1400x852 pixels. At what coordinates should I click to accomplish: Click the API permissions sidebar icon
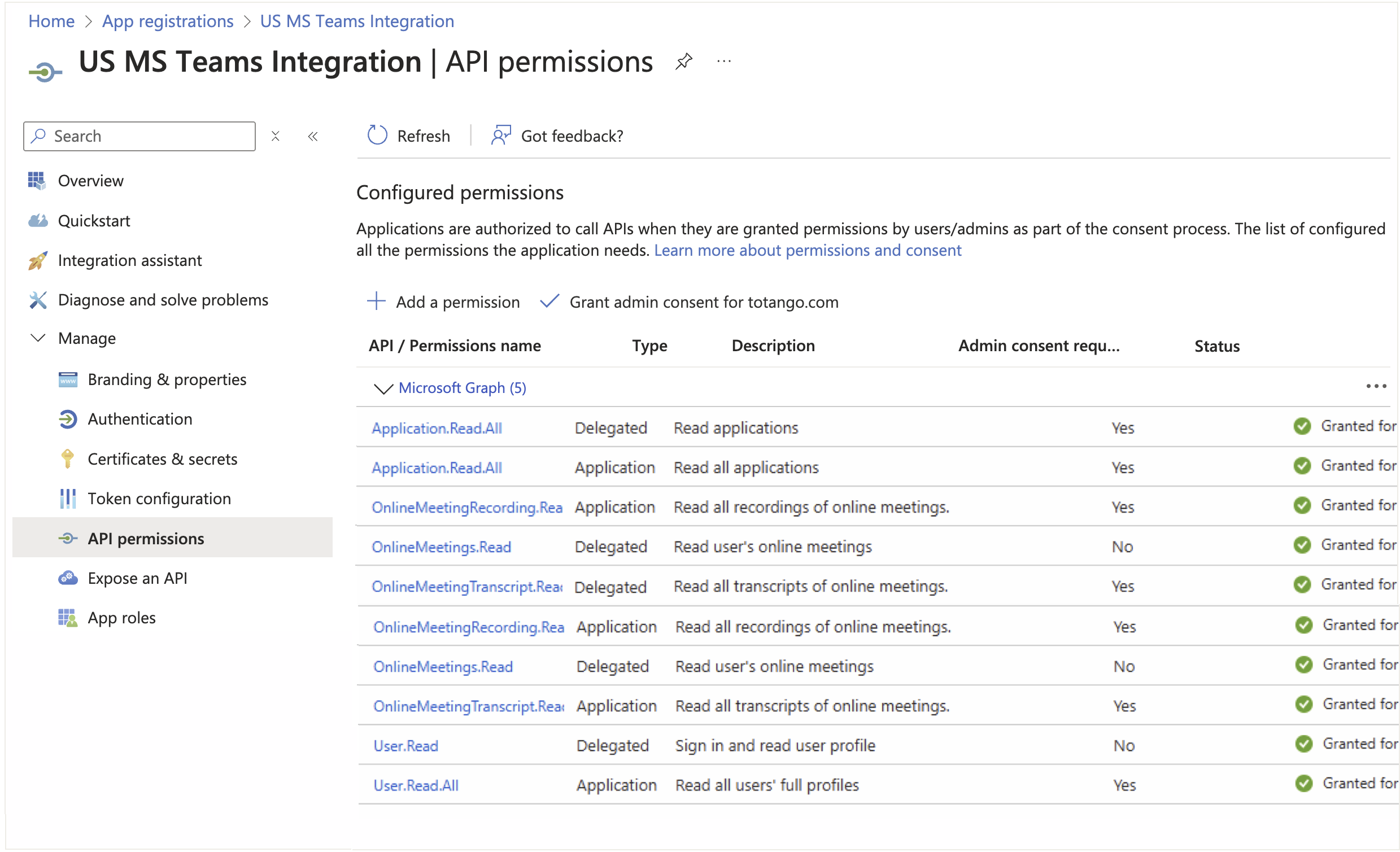tap(68, 539)
